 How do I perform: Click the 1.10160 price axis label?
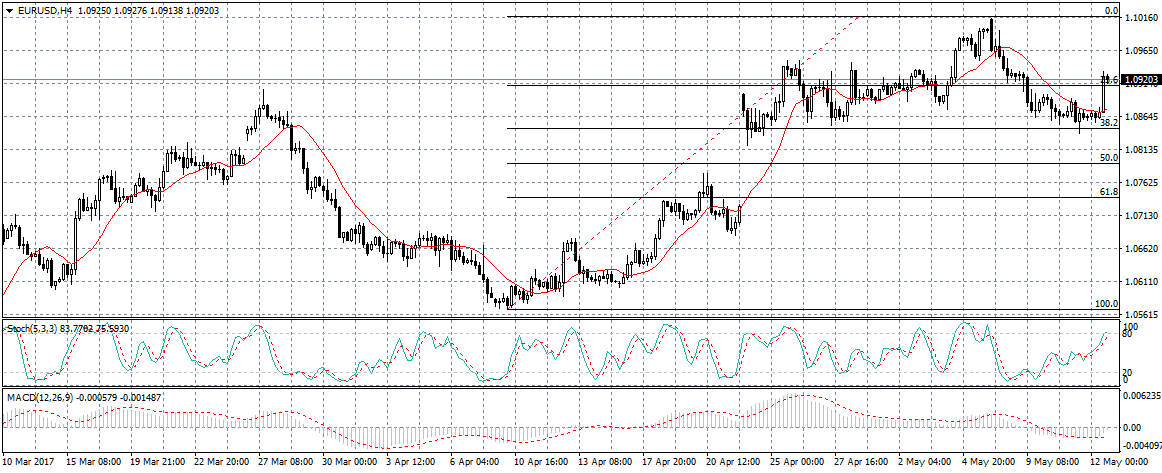coord(1140,18)
